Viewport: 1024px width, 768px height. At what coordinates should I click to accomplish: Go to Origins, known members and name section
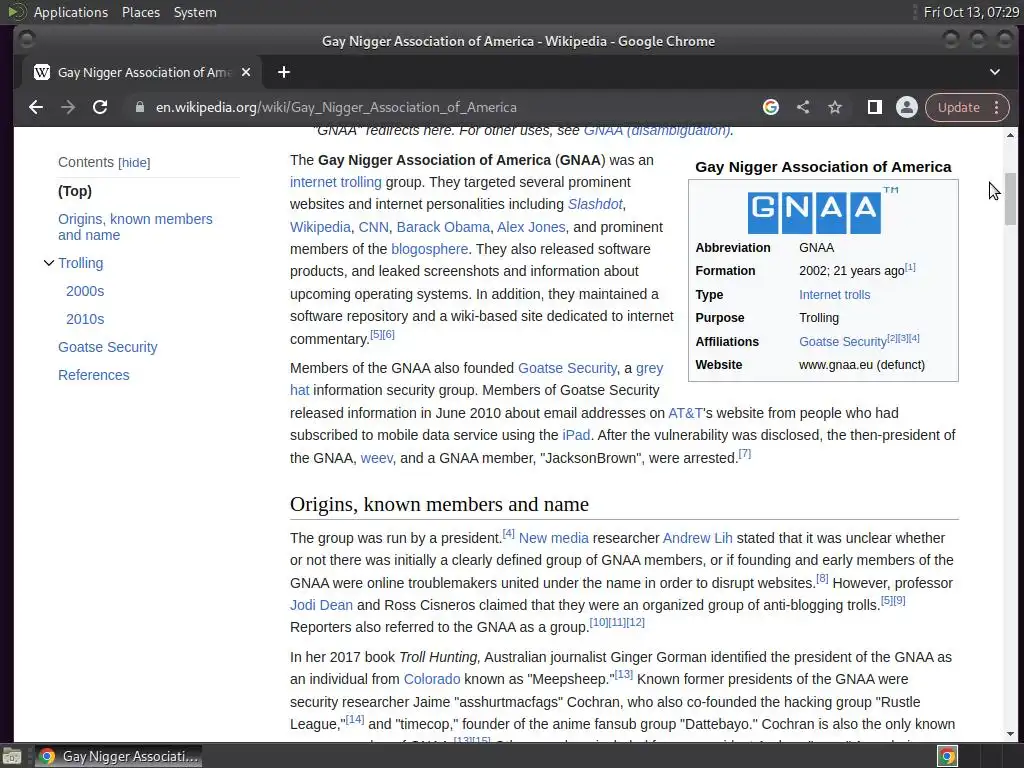(135, 227)
